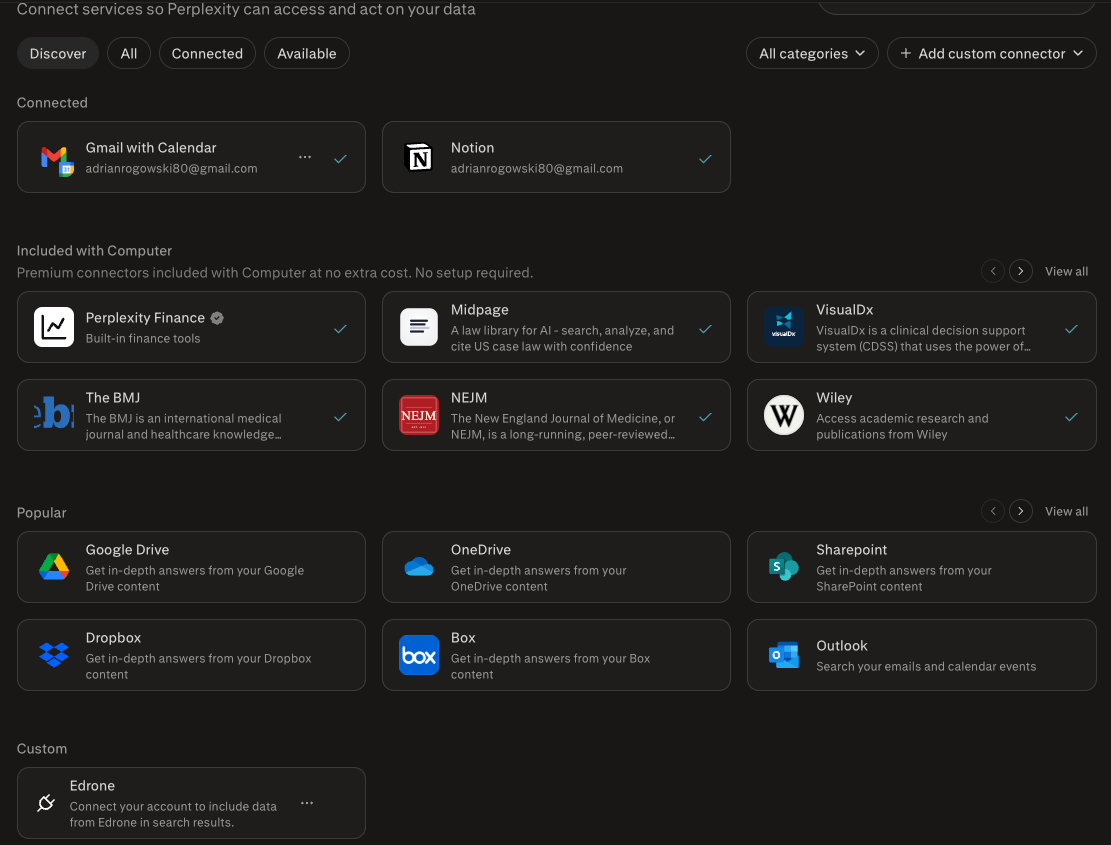Select the Discover tab
1111x845 pixels.
57,53
